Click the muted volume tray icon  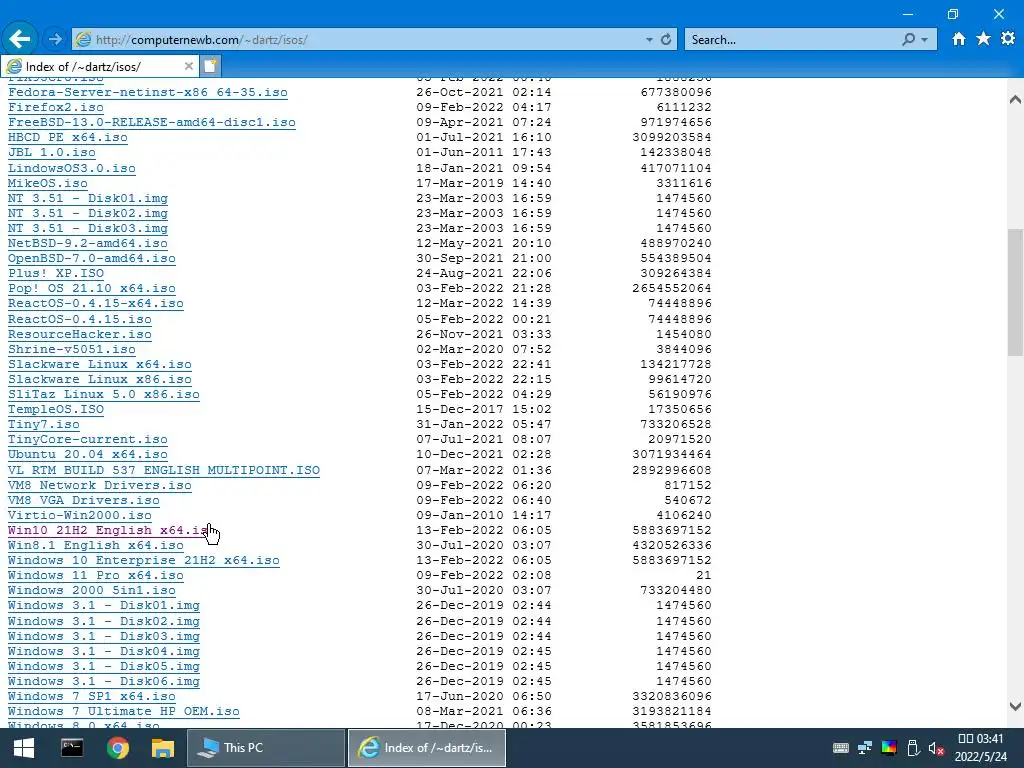click(936, 748)
